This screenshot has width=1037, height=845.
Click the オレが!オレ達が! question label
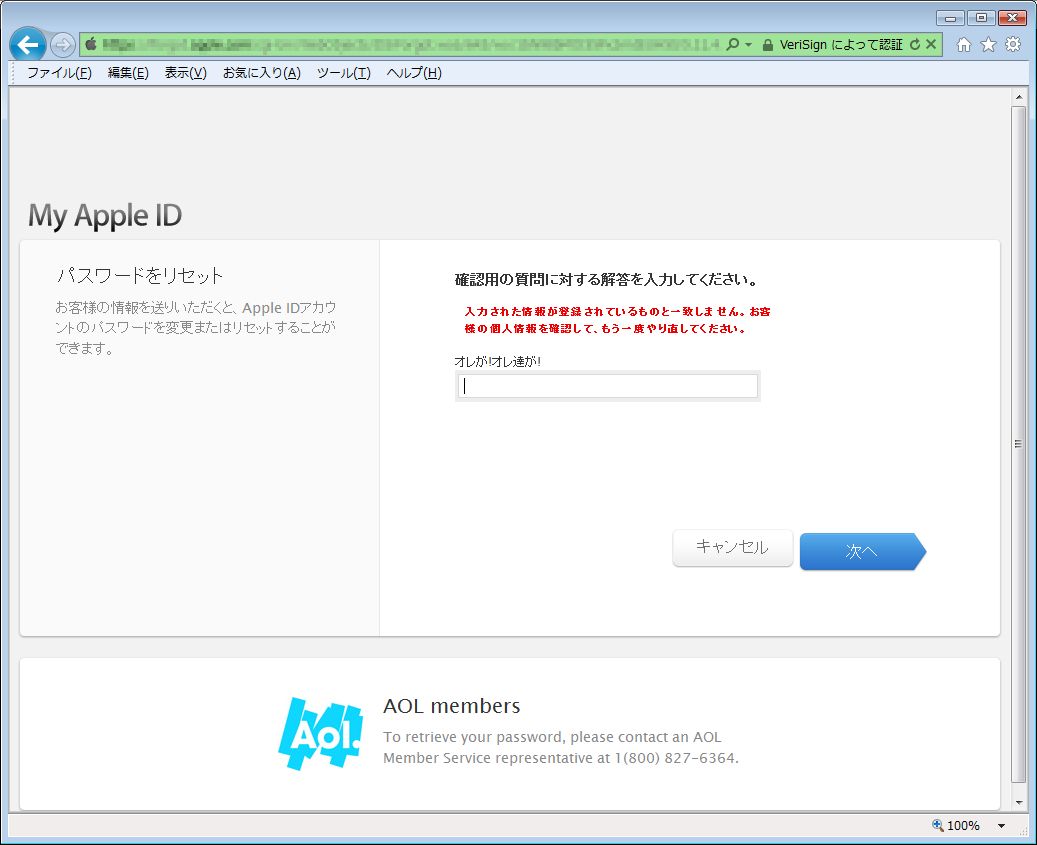coord(497,362)
